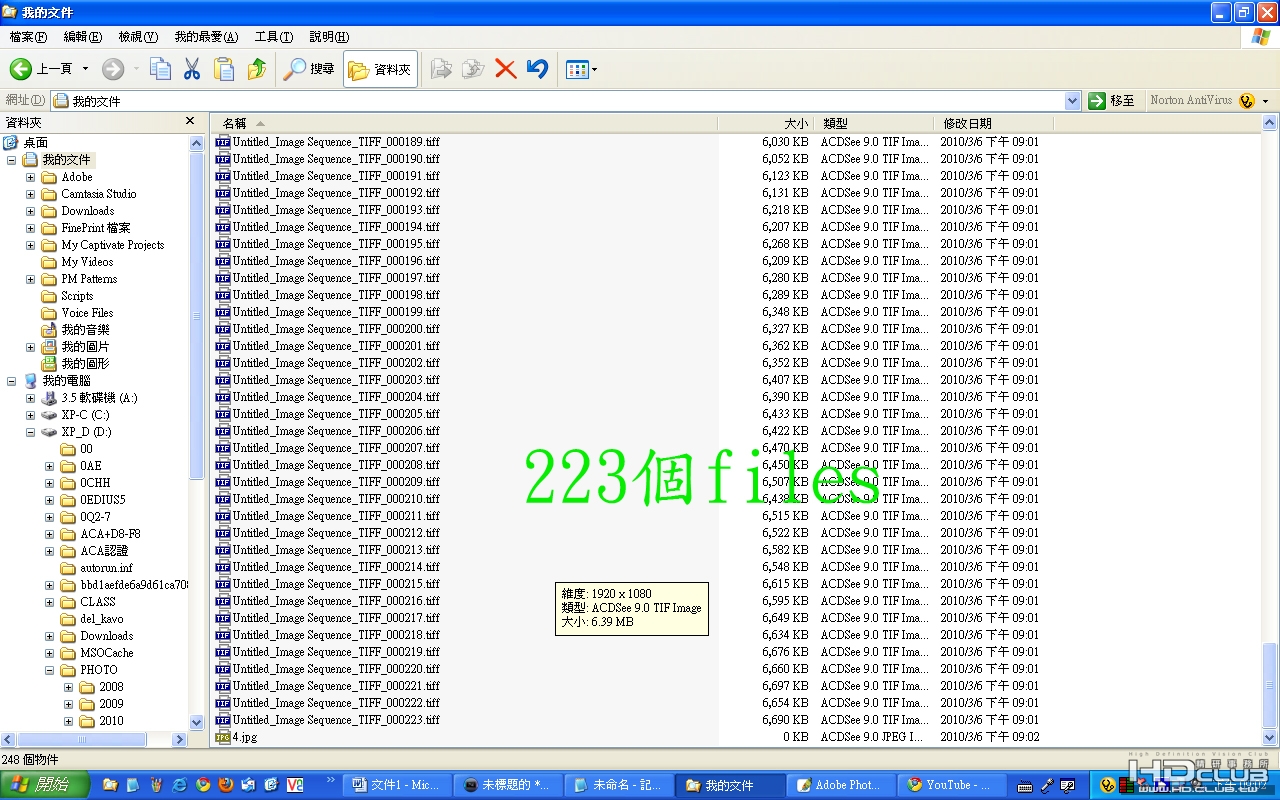Open the 工具(T) menu
Image resolution: width=1280 pixels, height=800 pixels.
point(273,37)
